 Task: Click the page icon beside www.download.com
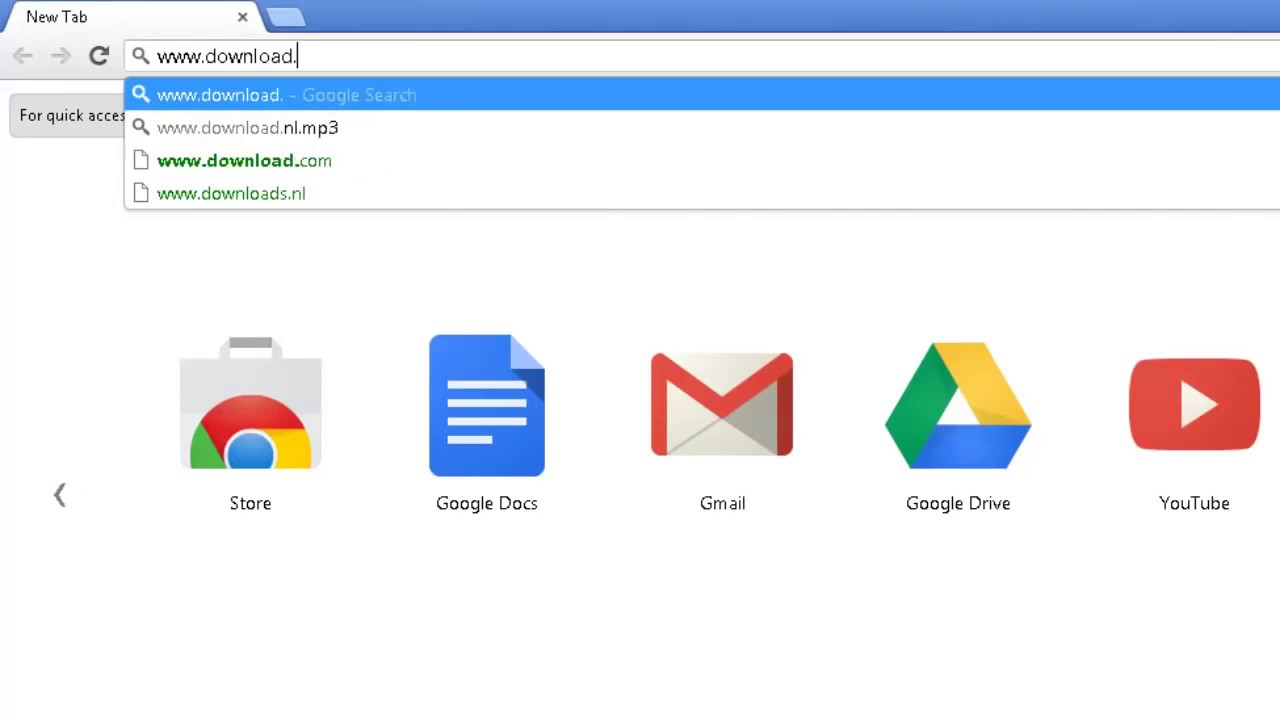pos(141,161)
